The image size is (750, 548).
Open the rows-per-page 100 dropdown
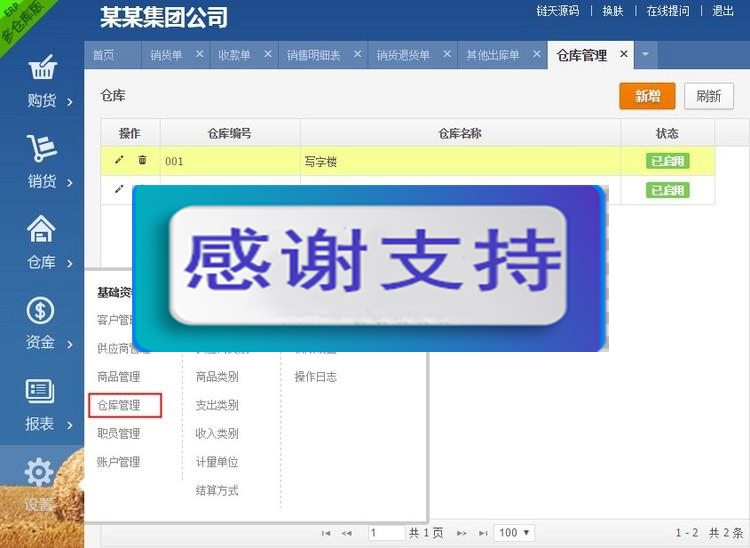point(514,533)
